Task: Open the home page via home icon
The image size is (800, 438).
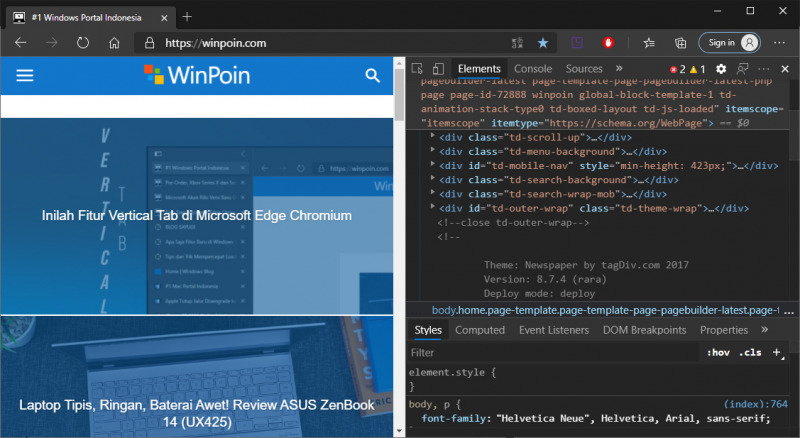Action: point(114,43)
